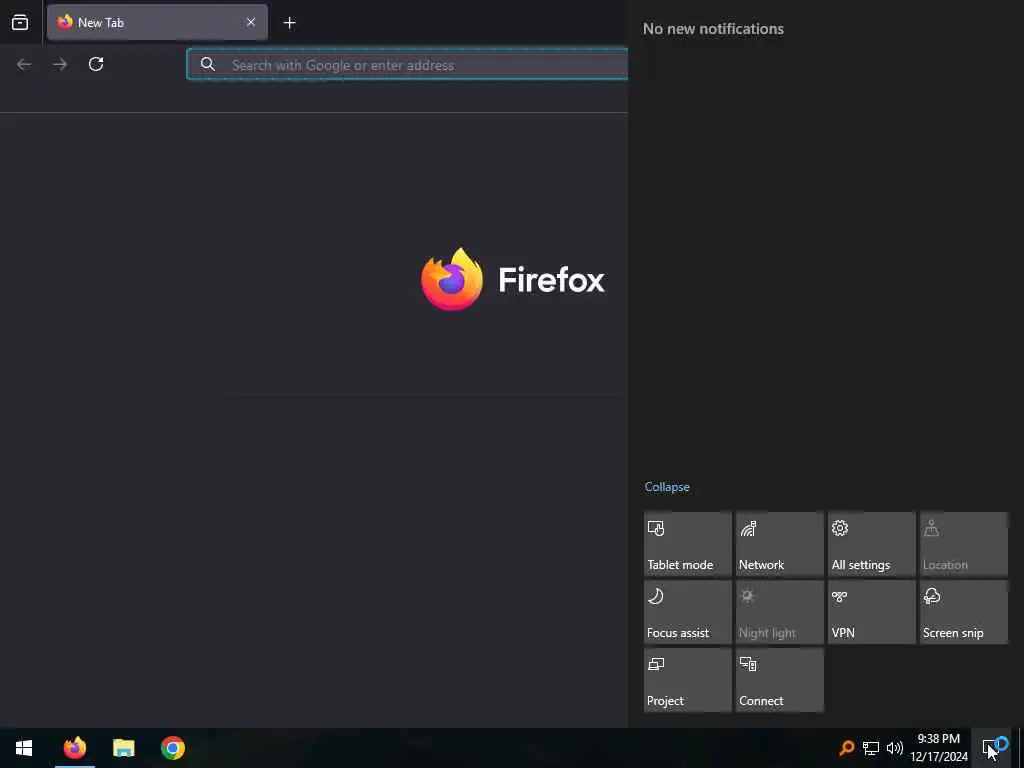Click Firefox icon in the taskbar
This screenshot has height=768, width=1024.
pyautogui.click(x=75, y=748)
